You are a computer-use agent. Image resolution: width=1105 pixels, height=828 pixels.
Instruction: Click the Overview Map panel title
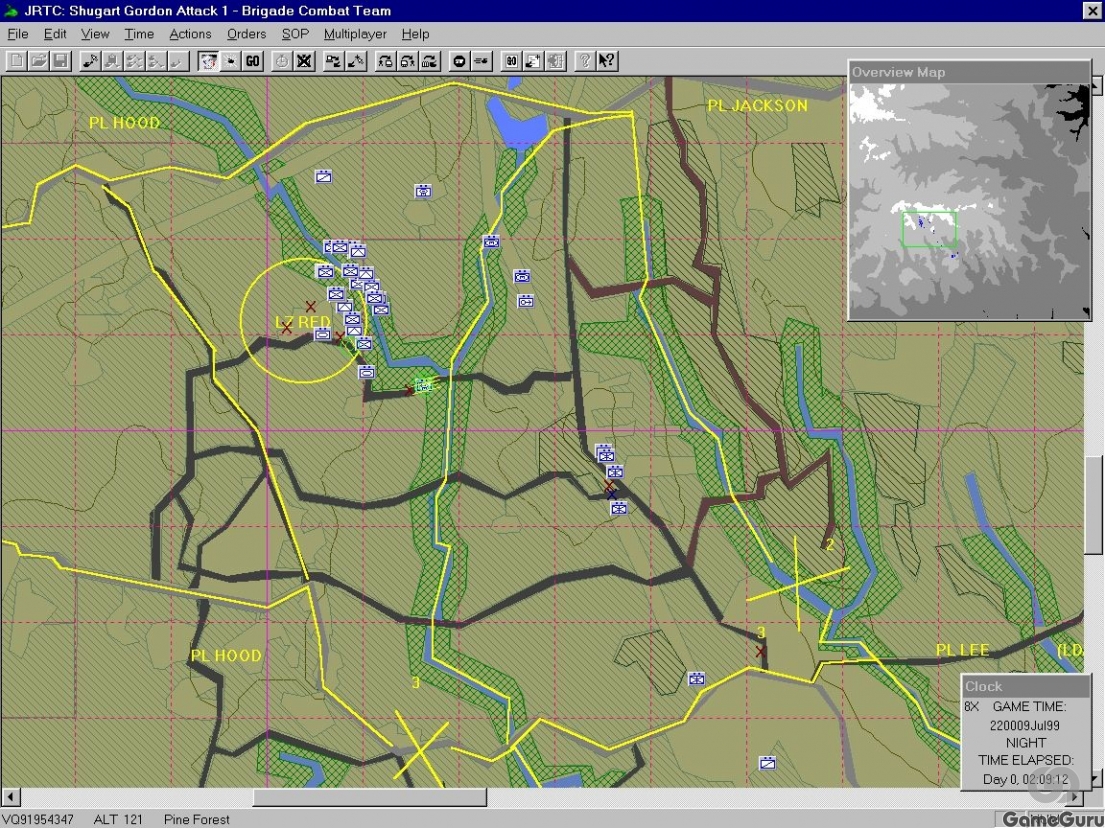899,72
